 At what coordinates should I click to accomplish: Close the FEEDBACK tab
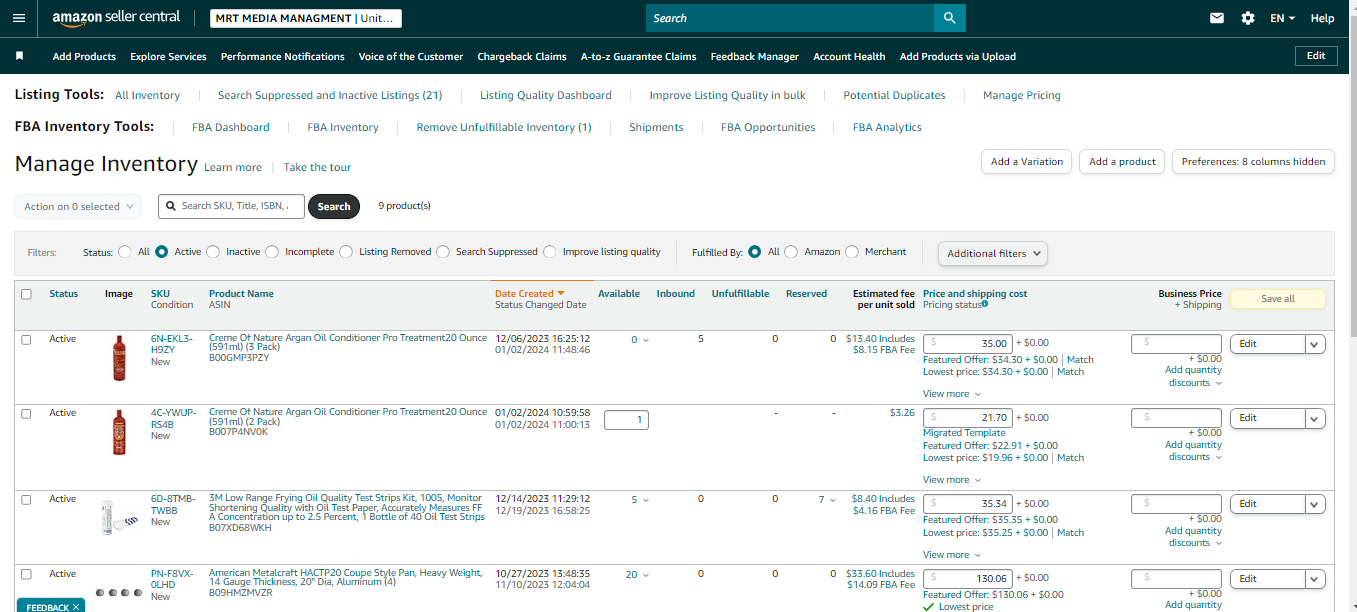[x=77, y=607]
